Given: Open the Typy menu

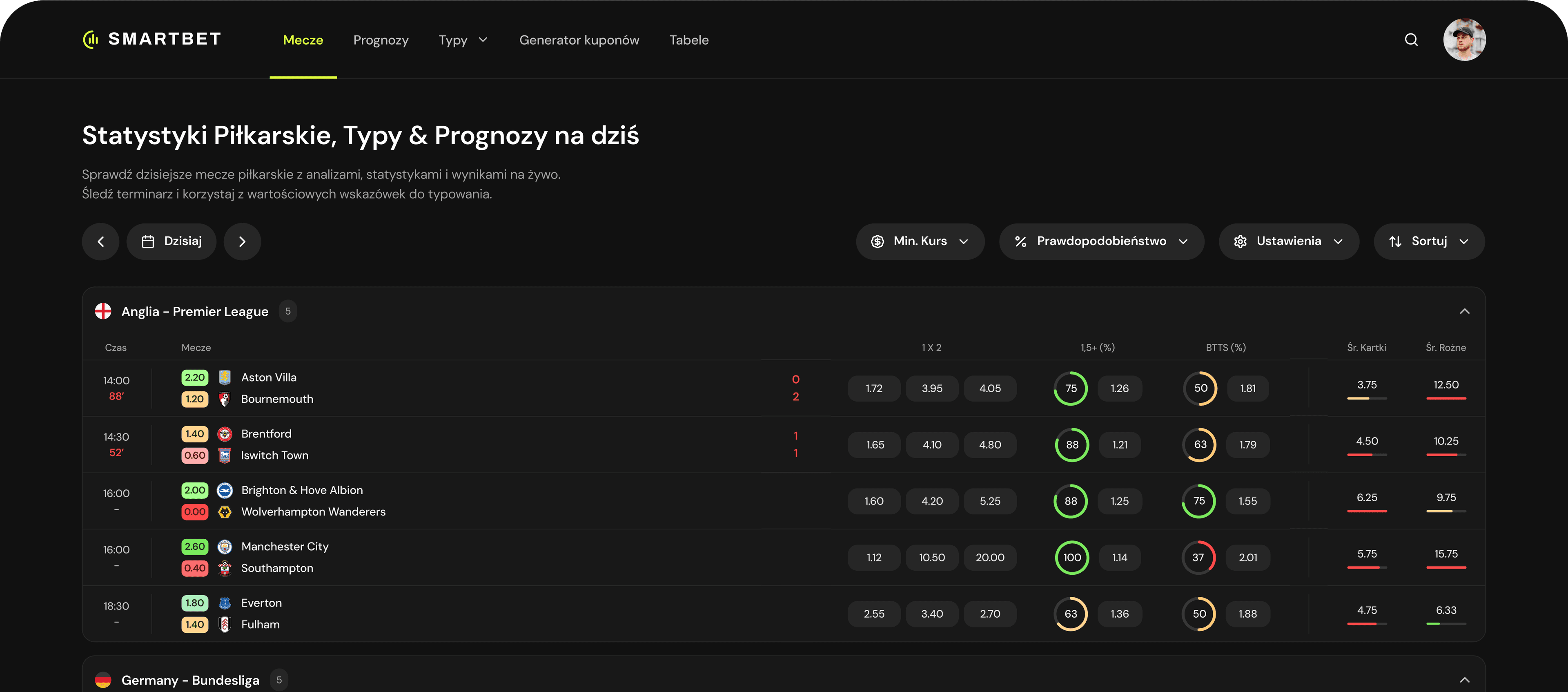Looking at the screenshot, I should (463, 40).
